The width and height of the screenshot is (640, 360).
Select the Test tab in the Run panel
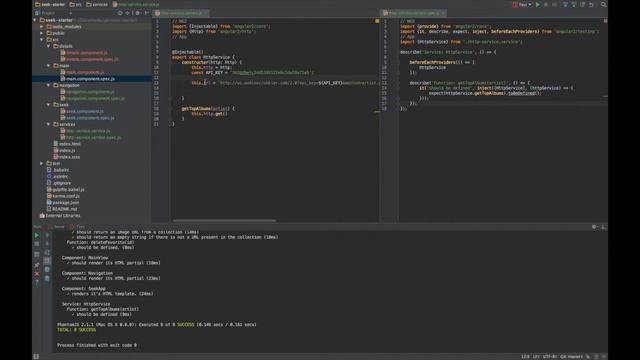click(78, 227)
